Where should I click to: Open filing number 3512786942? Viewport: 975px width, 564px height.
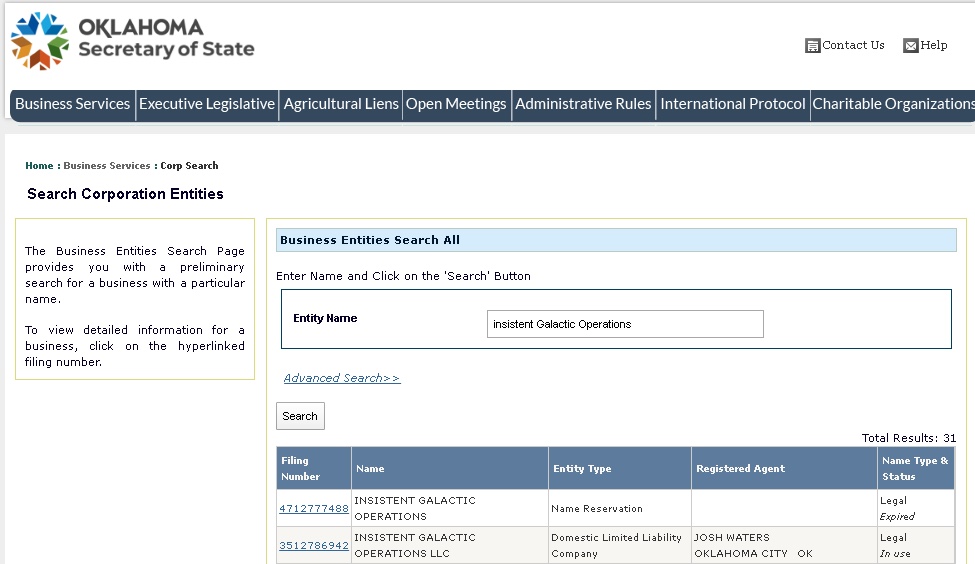[314, 545]
